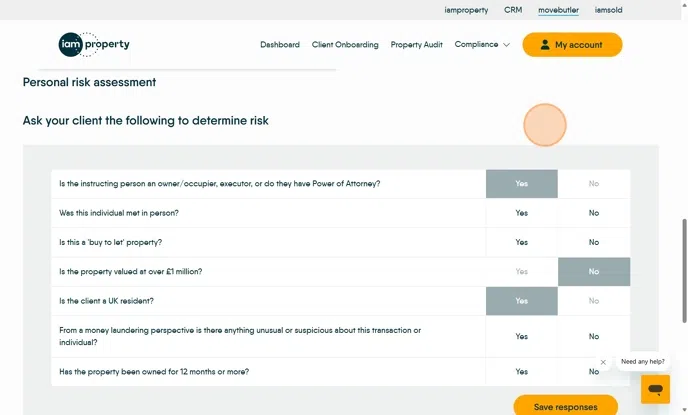Choose Yes for property over £1 million

click(x=521, y=271)
